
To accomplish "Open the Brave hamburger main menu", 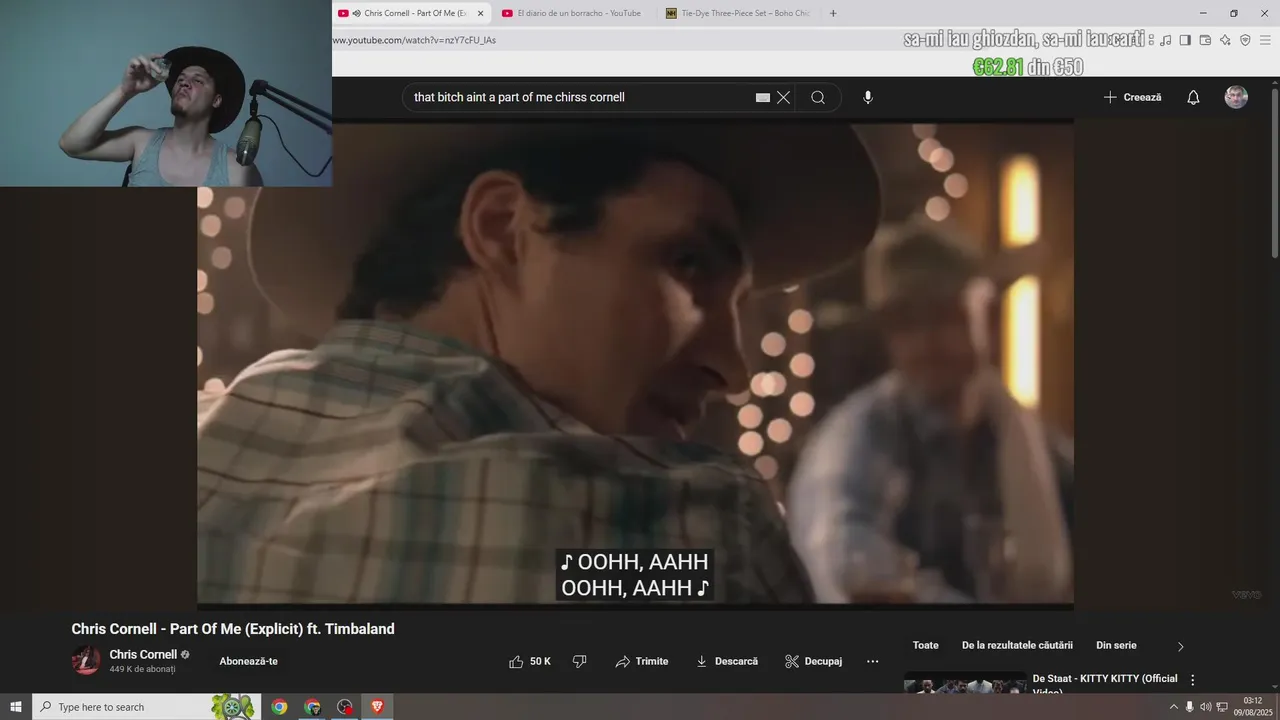I will pyautogui.click(x=1265, y=40).
